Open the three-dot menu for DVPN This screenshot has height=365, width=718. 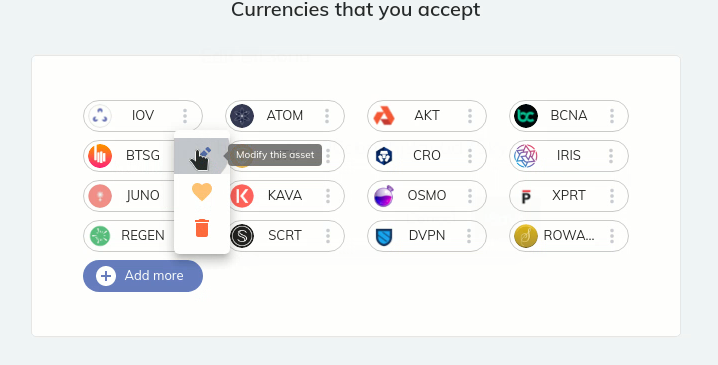469,236
